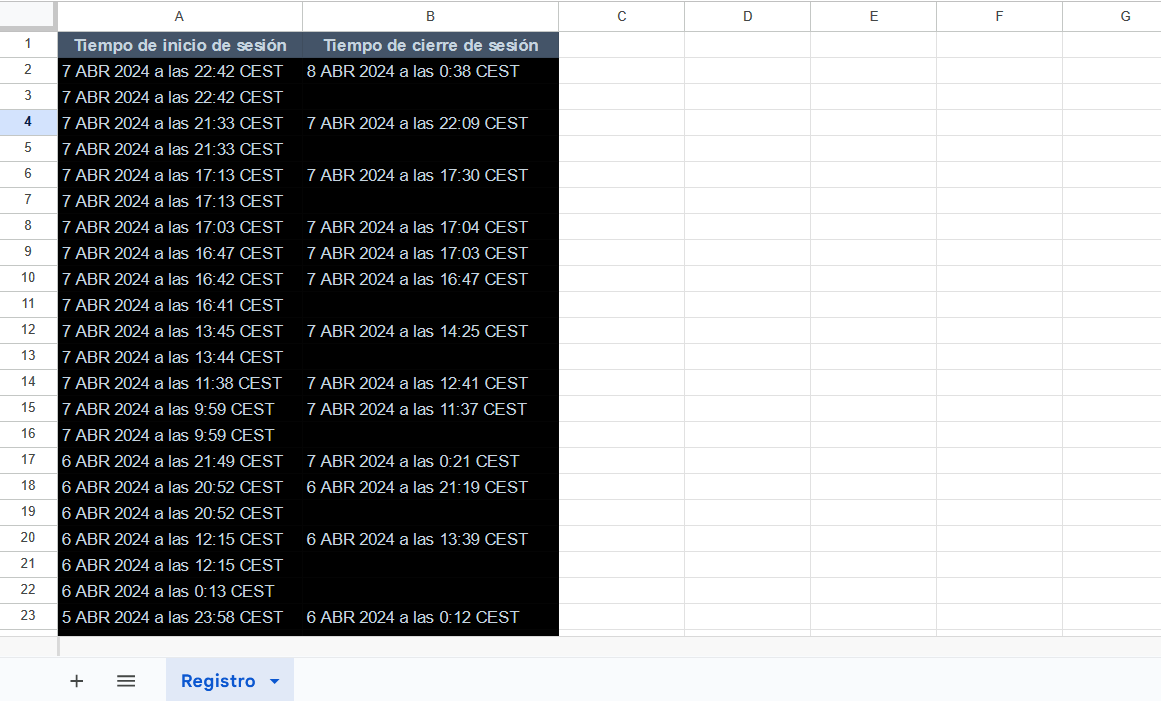Image resolution: width=1161 pixels, height=701 pixels.
Task: Select column E header
Action: 874,16
